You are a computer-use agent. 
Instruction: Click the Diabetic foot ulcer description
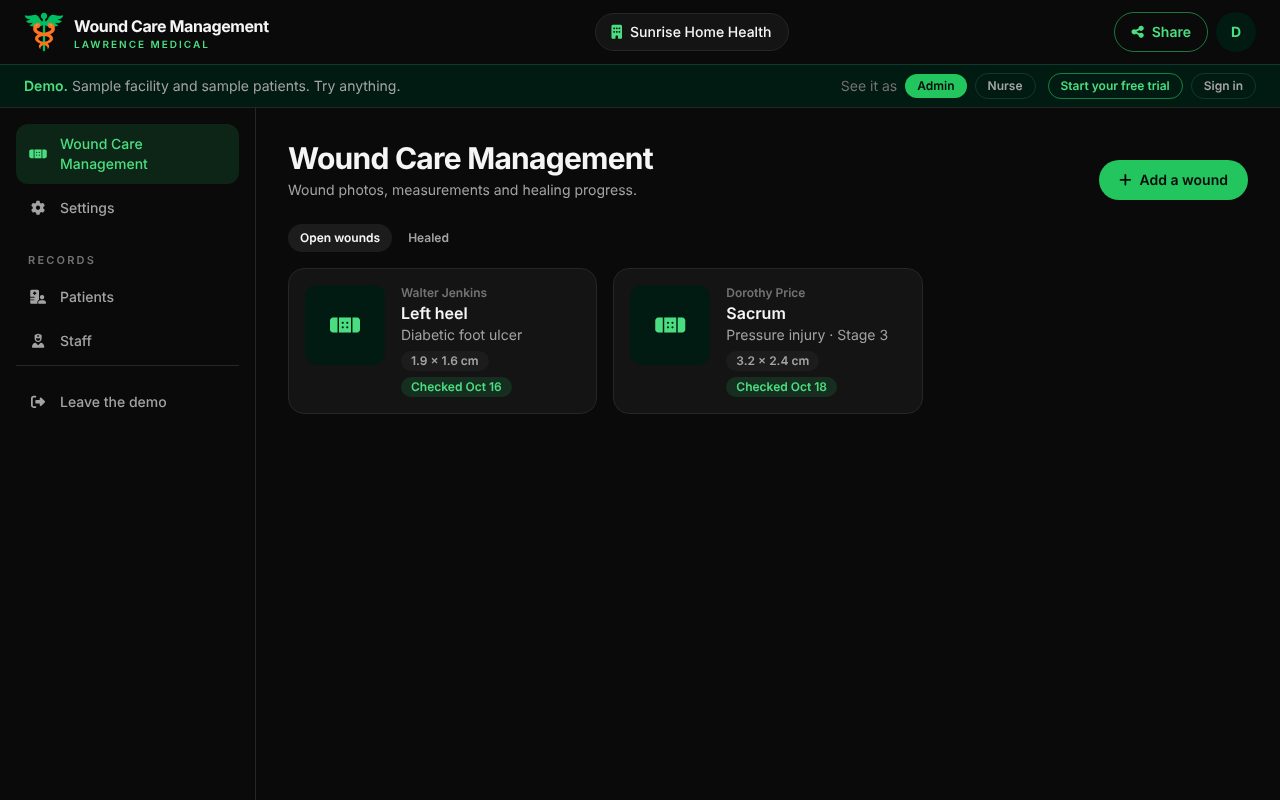(x=462, y=335)
